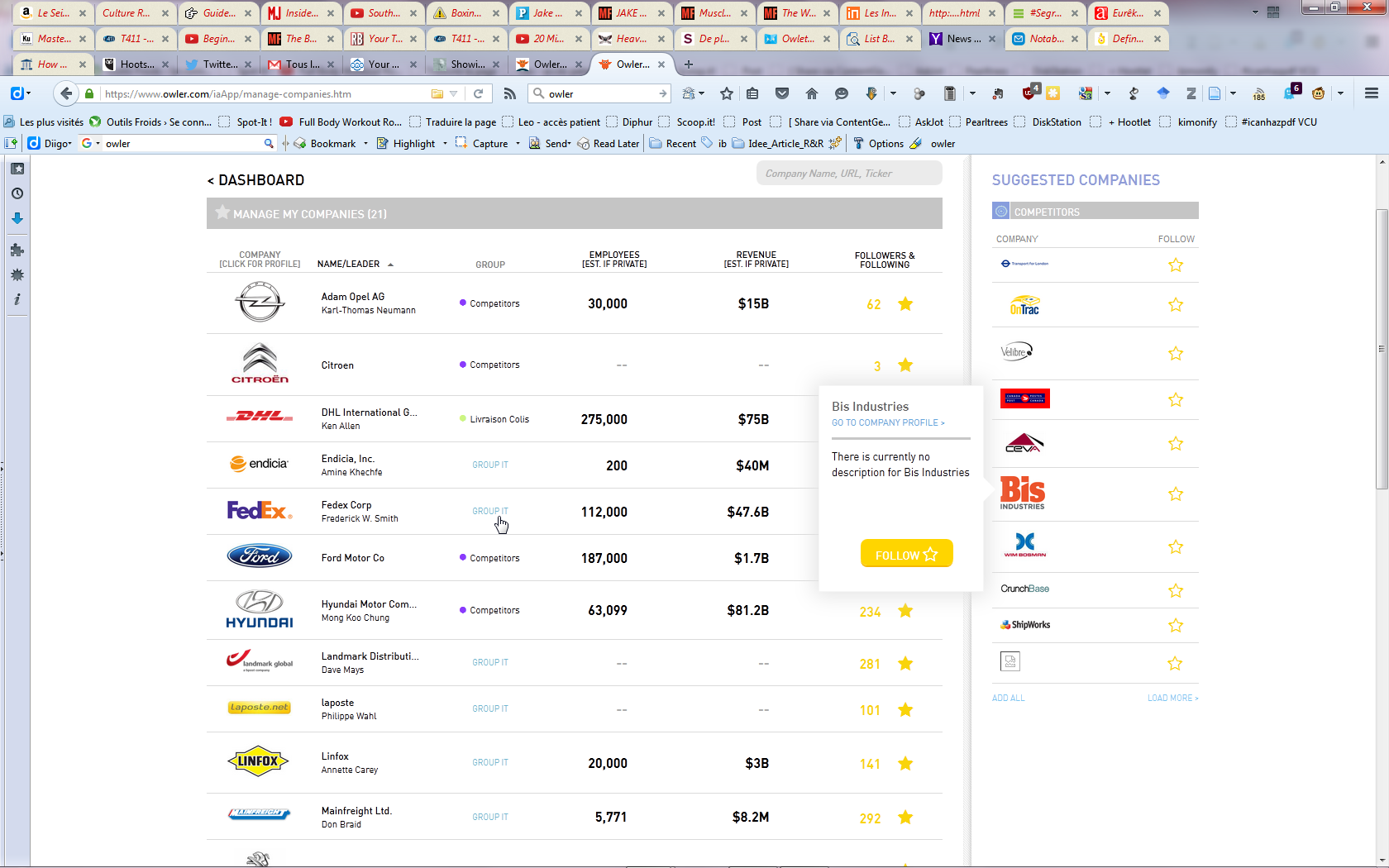Open the Ford logo profile
Screen dimensions: 1389x868
[260, 556]
